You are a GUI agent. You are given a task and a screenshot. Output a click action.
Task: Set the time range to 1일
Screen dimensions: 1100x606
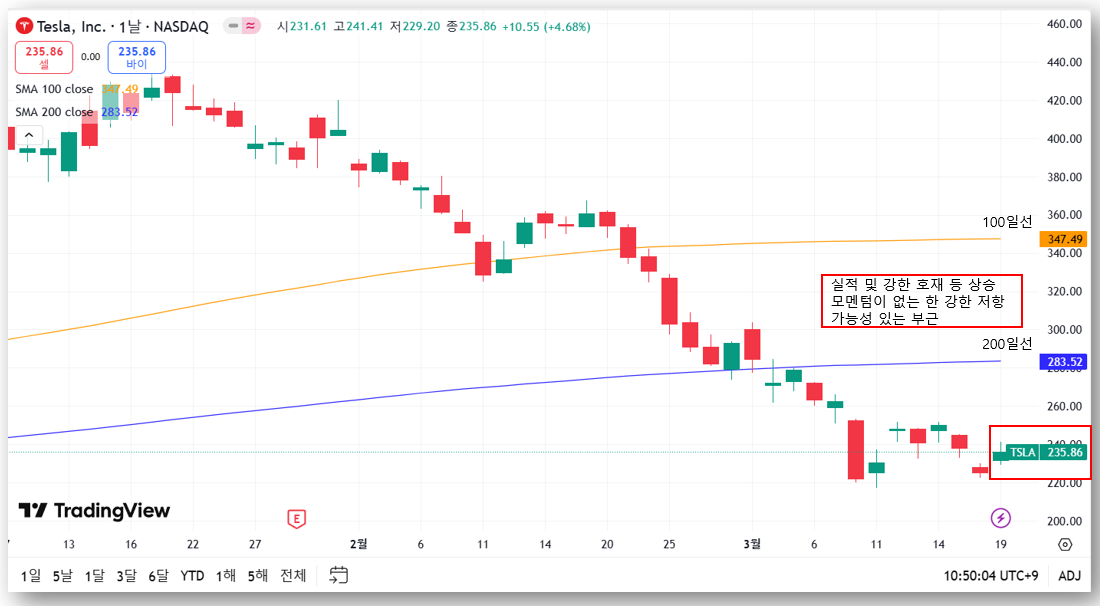click(31, 576)
